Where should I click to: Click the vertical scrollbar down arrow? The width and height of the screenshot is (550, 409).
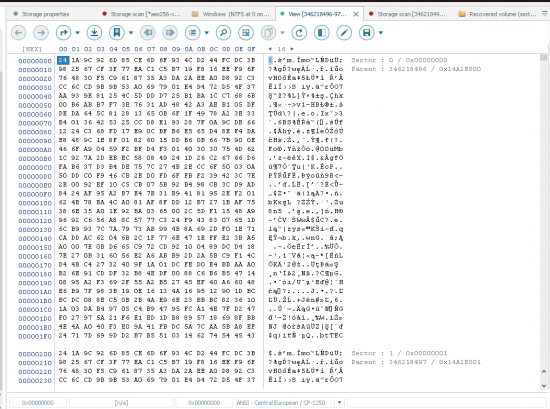click(x=544, y=385)
